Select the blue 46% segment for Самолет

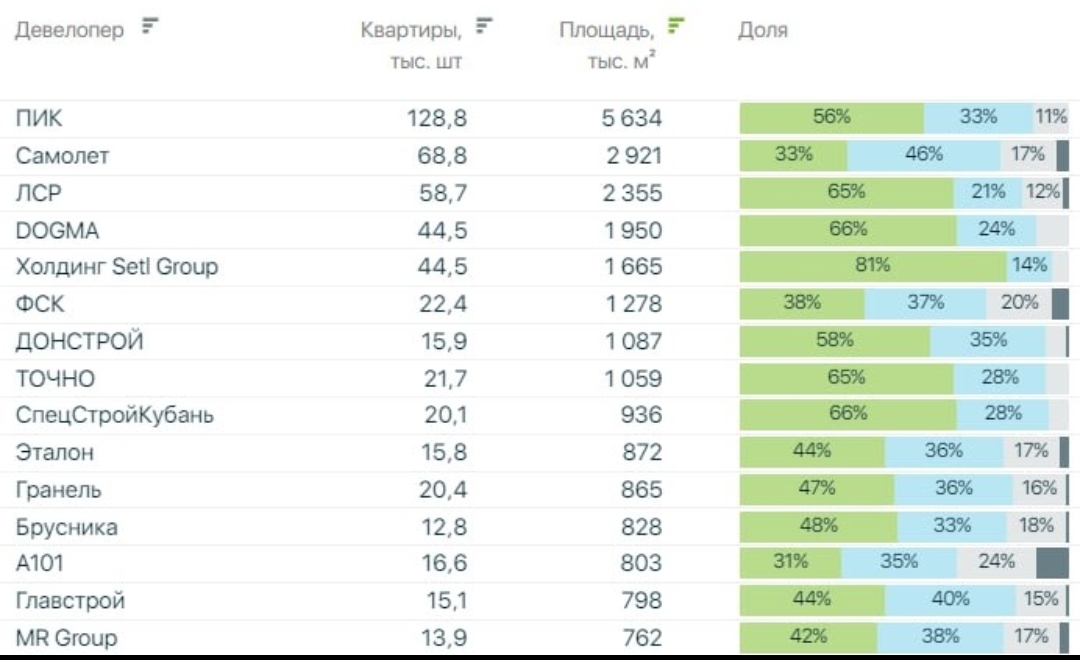click(x=923, y=154)
